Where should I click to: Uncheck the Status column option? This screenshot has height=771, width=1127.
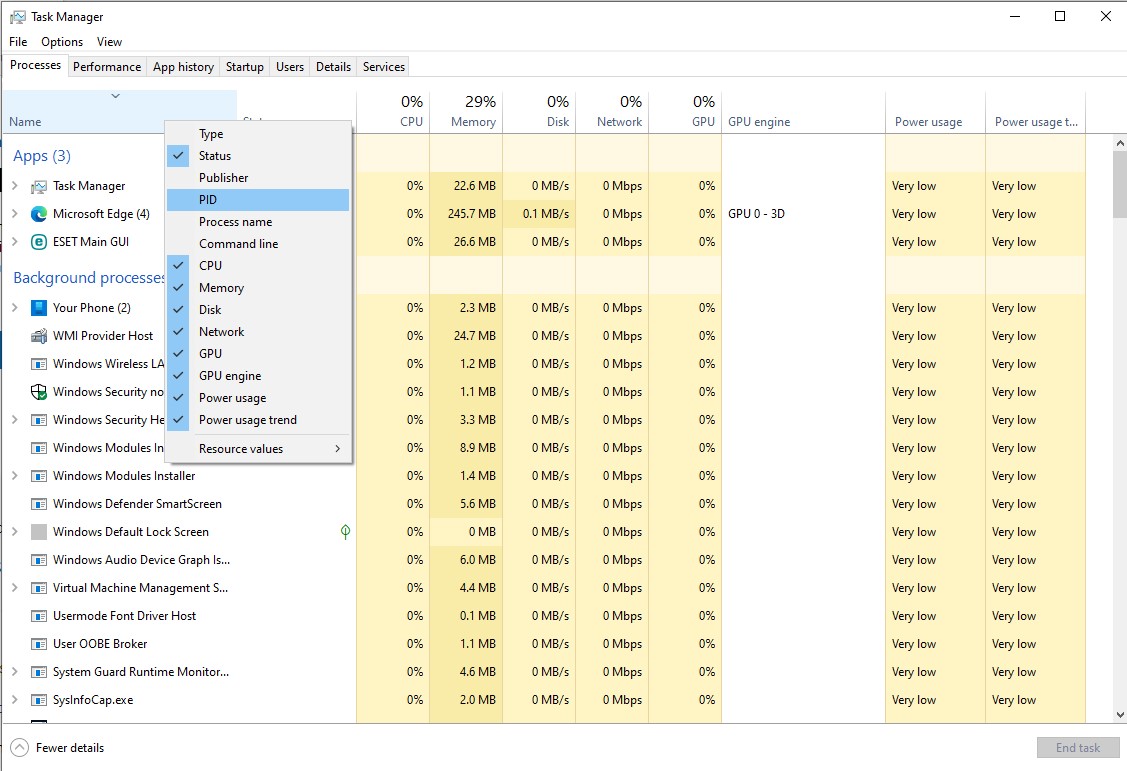pos(257,156)
